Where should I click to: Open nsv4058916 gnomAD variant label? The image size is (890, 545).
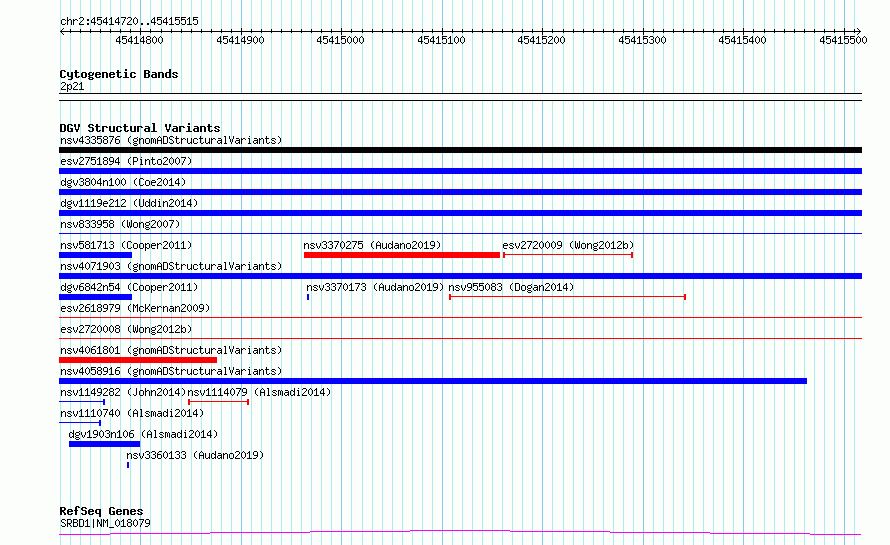171,371
